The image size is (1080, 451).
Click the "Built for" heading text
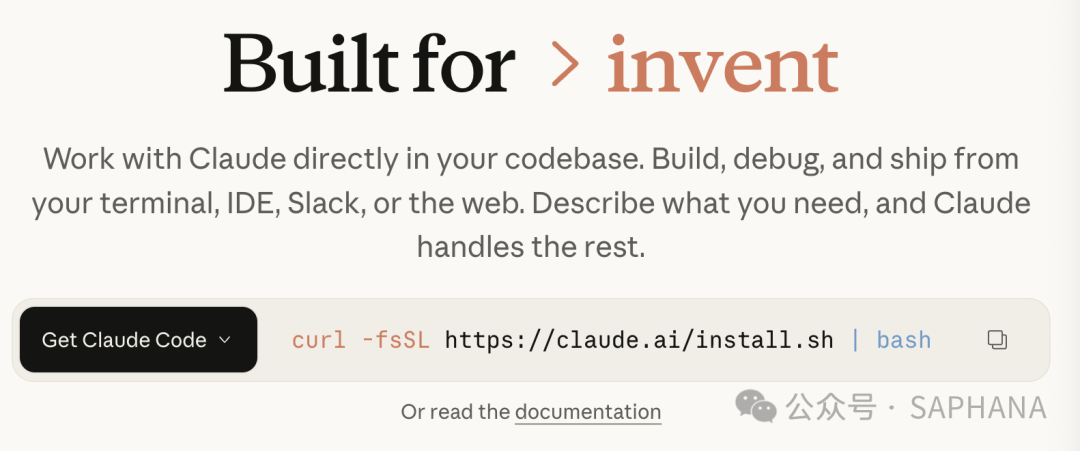[369, 64]
